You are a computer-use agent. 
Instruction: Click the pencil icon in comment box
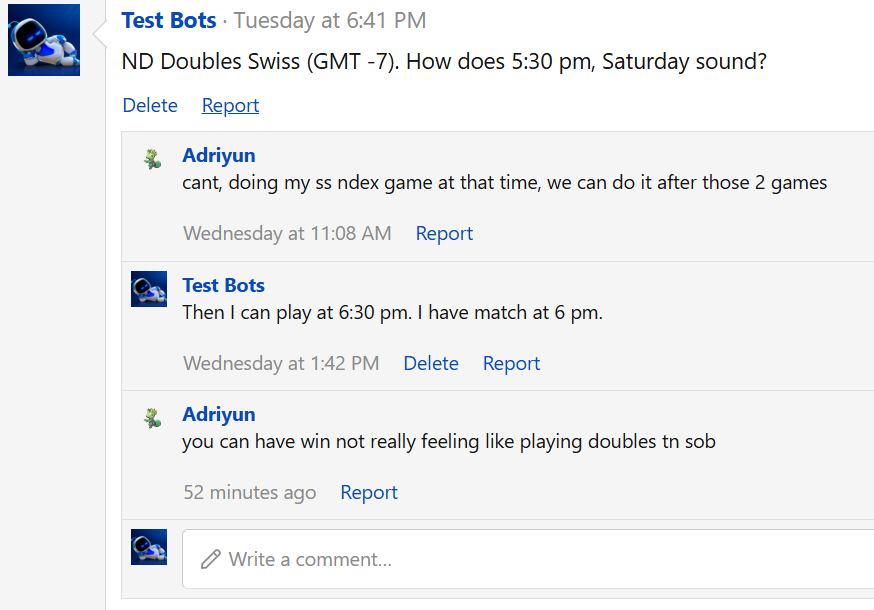211,559
